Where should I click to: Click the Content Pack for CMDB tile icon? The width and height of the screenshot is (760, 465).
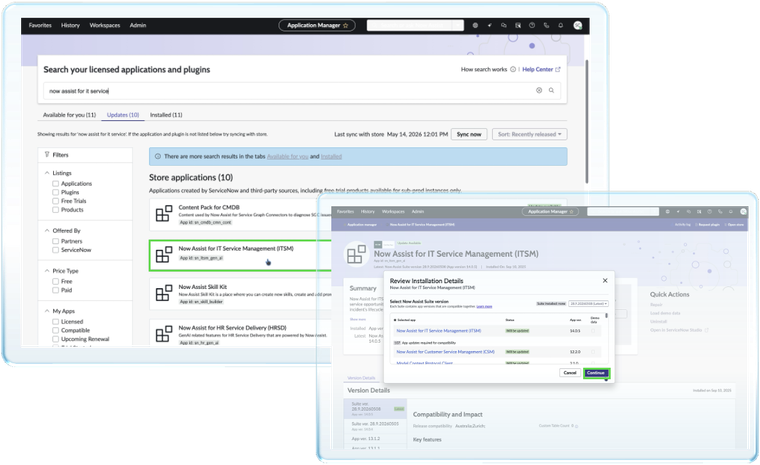click(164, 213)
